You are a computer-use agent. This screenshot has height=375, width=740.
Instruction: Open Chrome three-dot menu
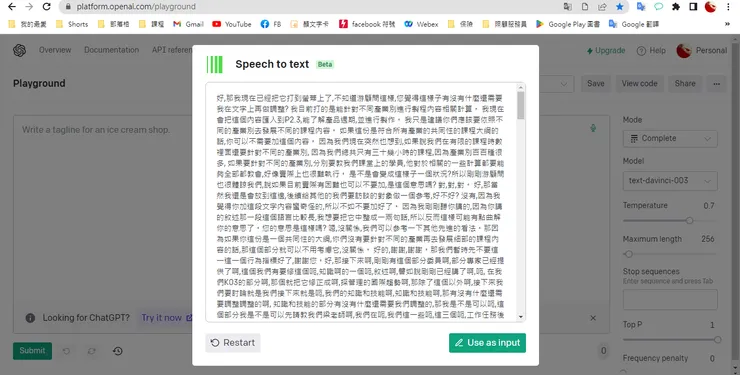[x=728, y=7]
